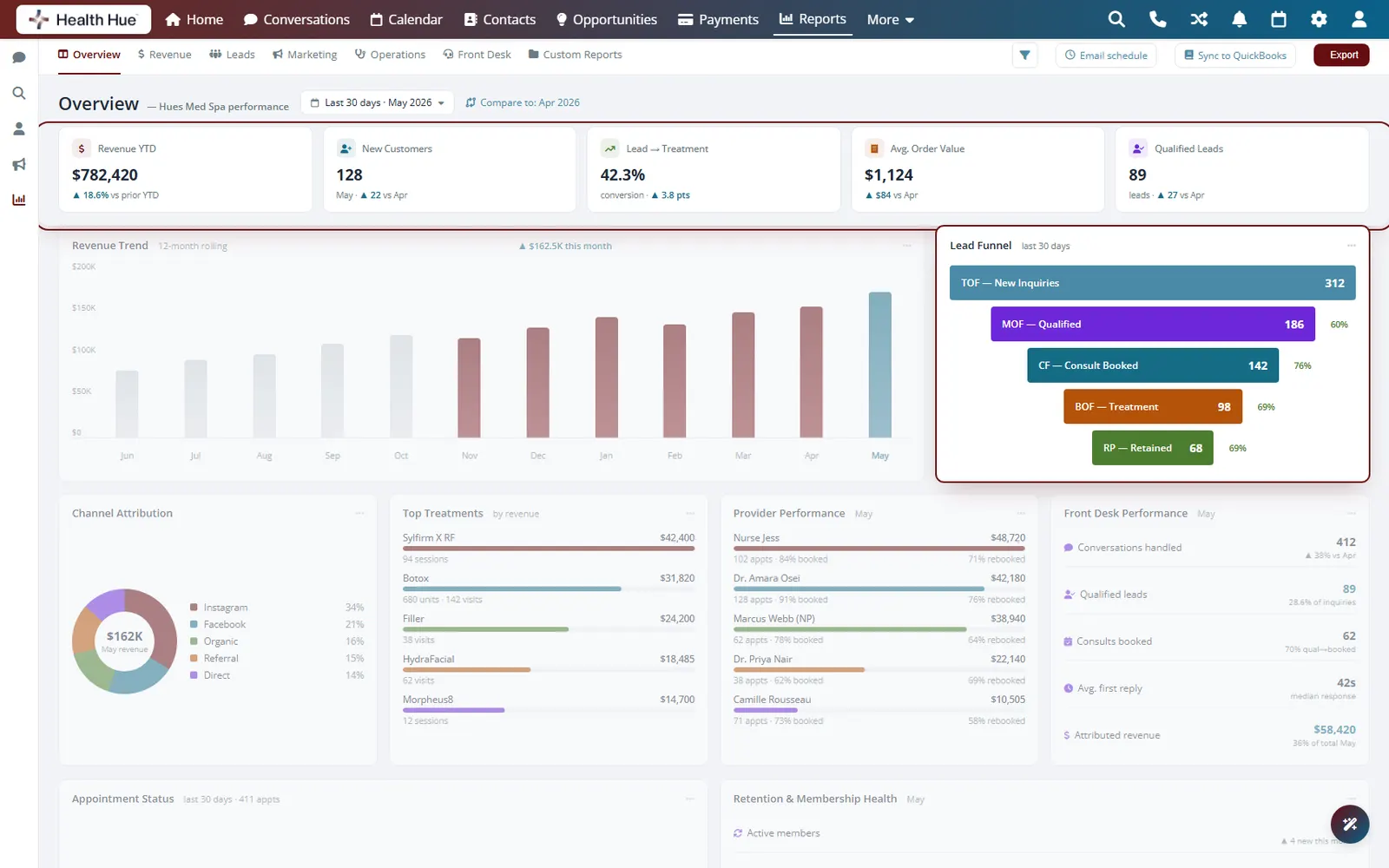The image size is (1389, 868).
Task: Open Reports in main navigation
Action: 813,19
